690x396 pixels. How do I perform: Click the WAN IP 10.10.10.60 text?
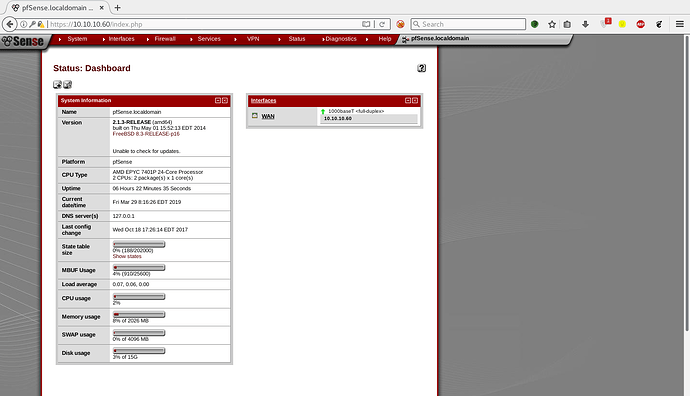[338, 118]
